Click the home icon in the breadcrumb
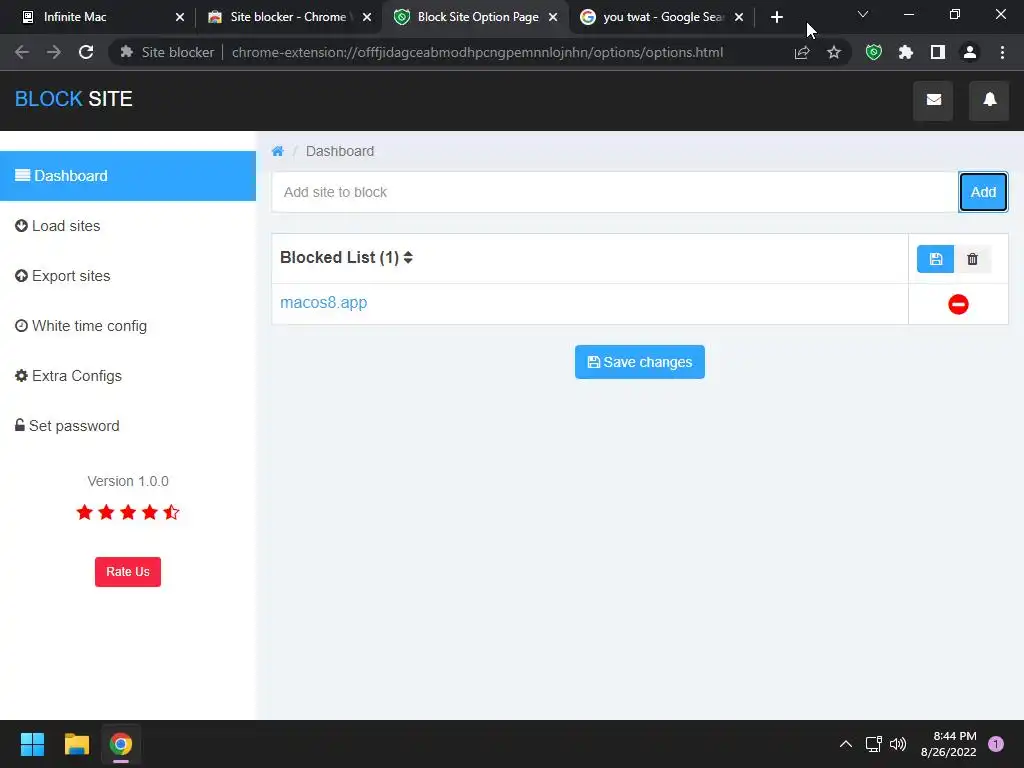1024x768 pixels. coord(278,152)
